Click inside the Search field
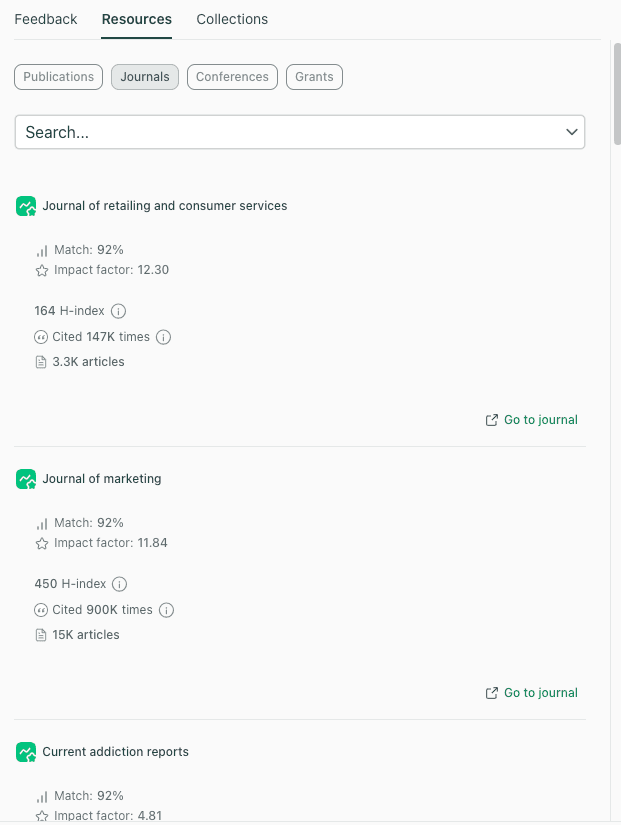The height and width of the screenshot is (825, 621). 250,131
